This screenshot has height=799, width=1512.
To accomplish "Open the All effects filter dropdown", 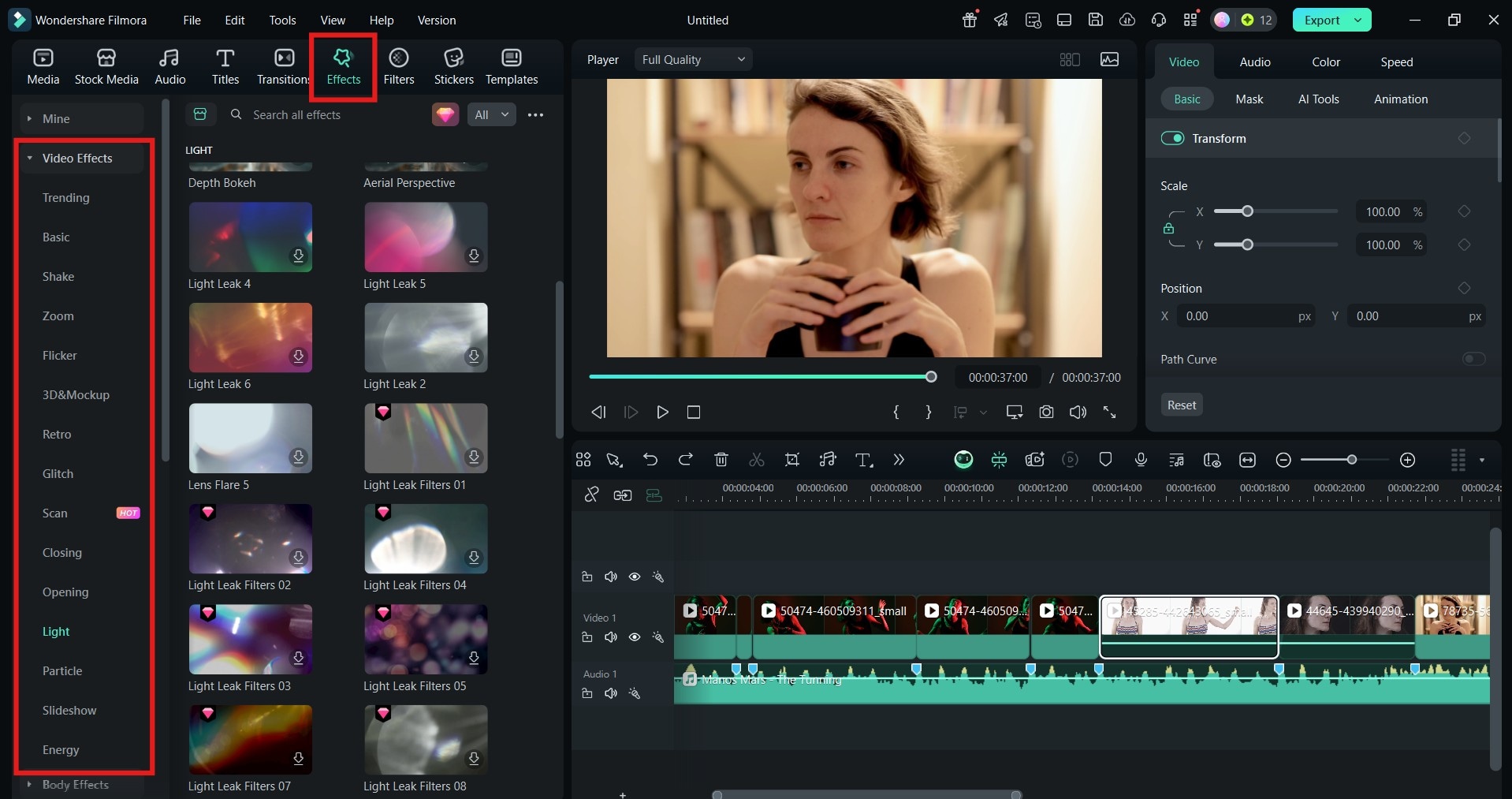I will pyautogui.click(x=492, y=114).
